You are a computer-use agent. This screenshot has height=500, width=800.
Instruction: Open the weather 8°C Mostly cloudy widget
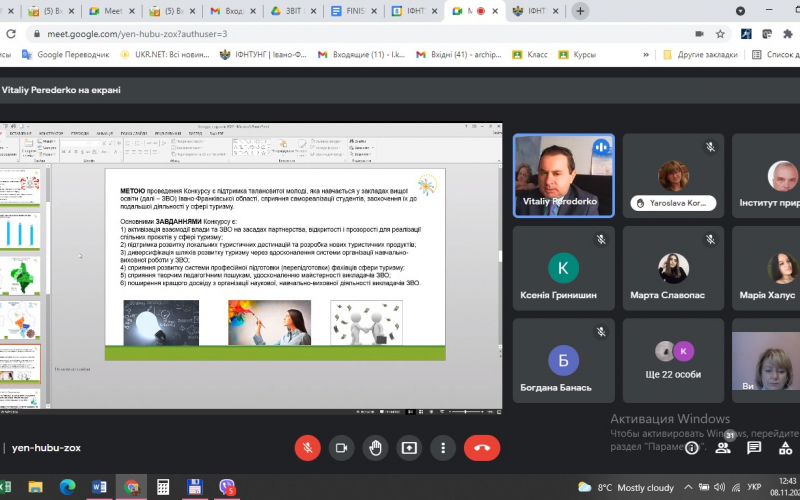tap(626, 487)
